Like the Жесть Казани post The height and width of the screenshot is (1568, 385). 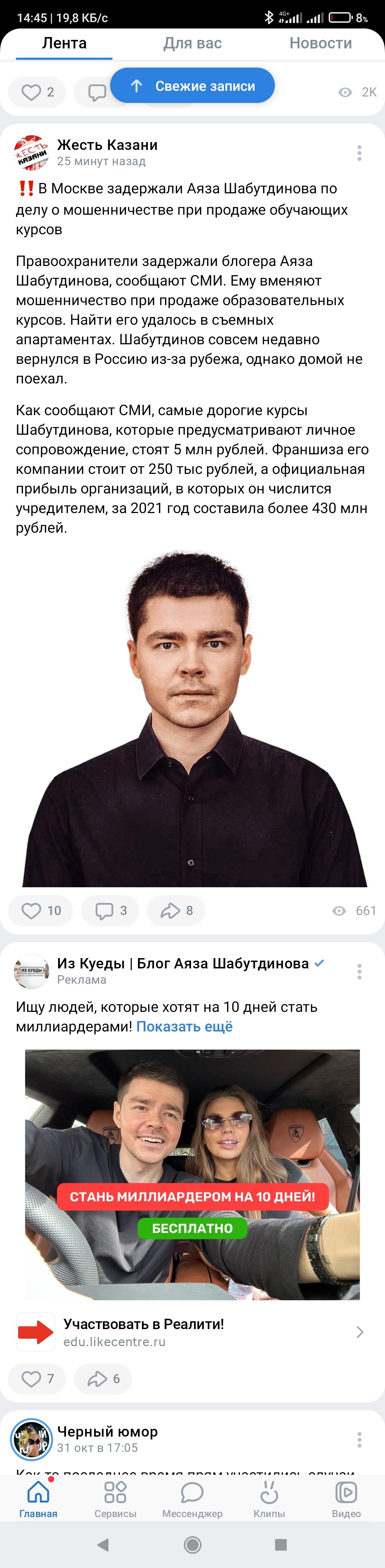(x=40, y=911)
